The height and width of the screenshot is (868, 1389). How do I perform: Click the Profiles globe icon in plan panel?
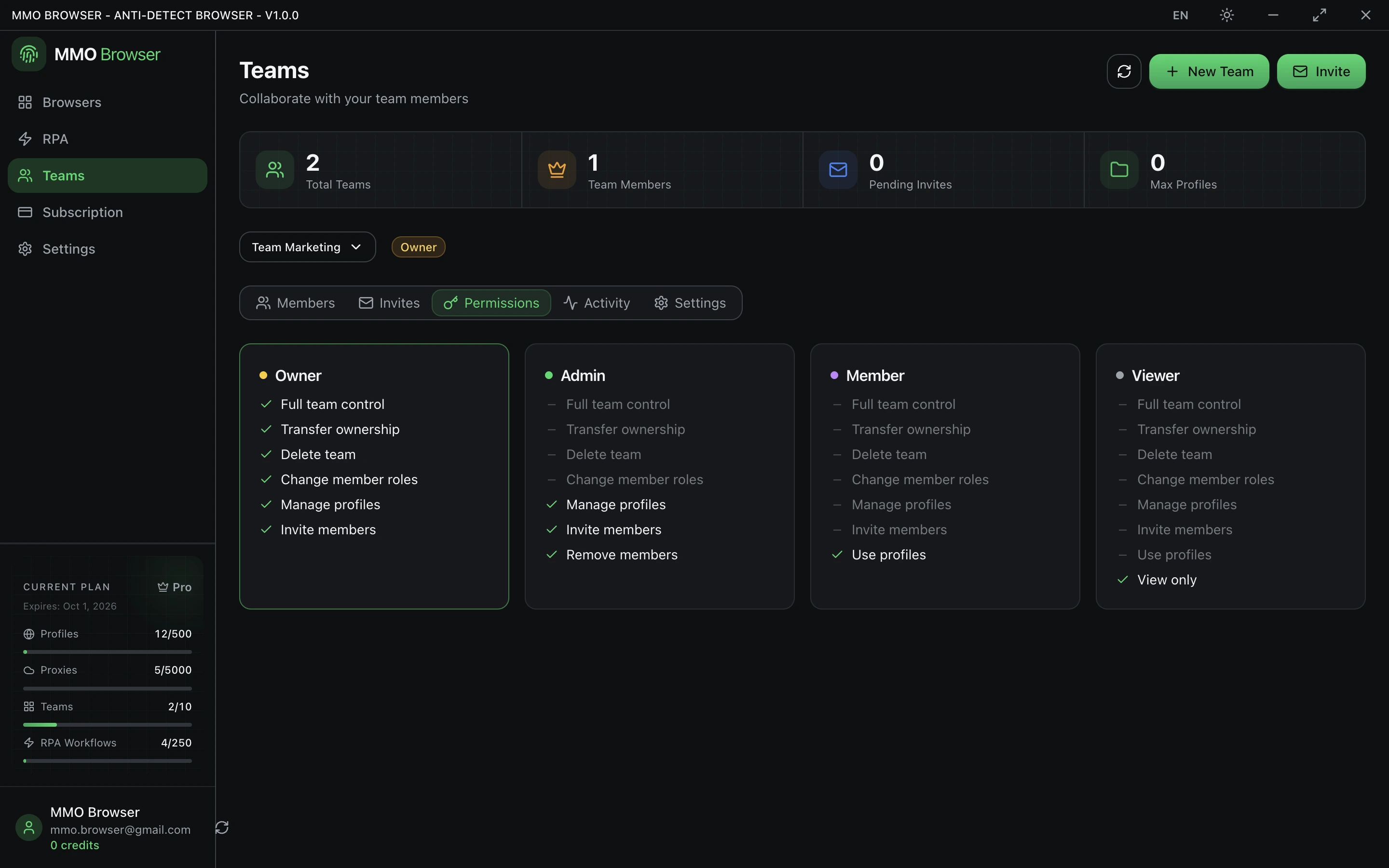[x=29, y=634]
